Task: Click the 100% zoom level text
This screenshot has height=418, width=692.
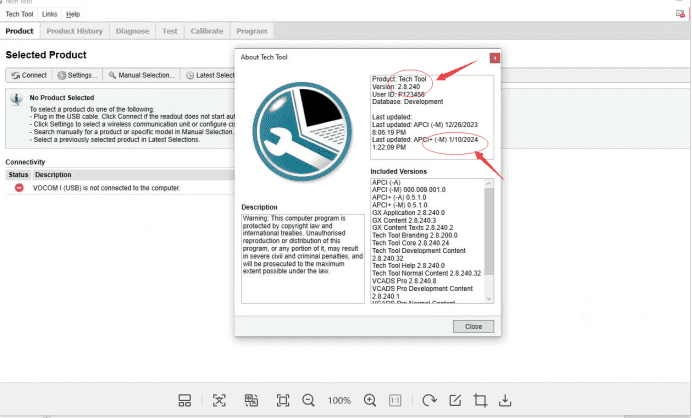Action: coord(339,400)
